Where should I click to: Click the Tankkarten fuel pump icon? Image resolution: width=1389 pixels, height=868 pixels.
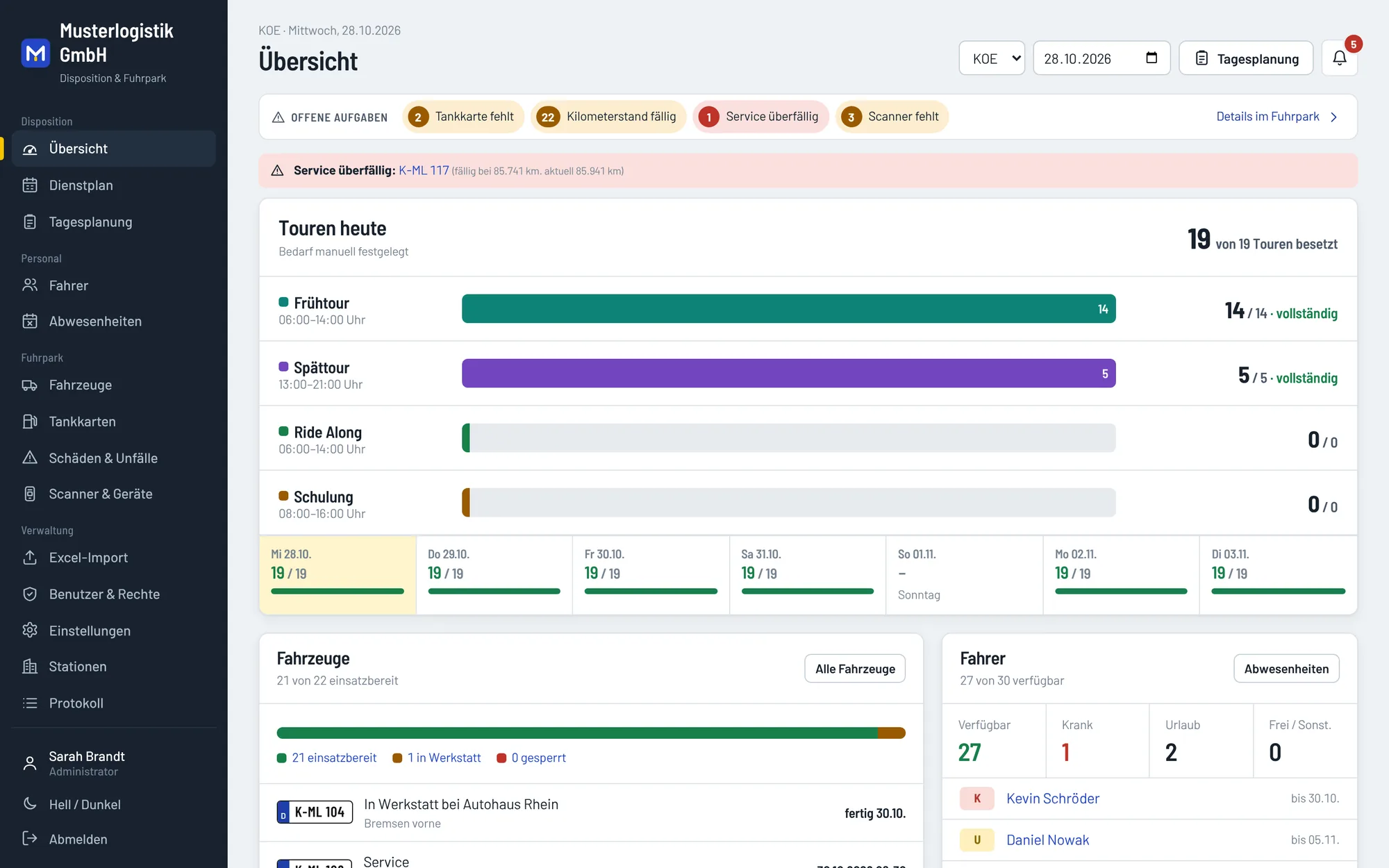tap(30, 422)
